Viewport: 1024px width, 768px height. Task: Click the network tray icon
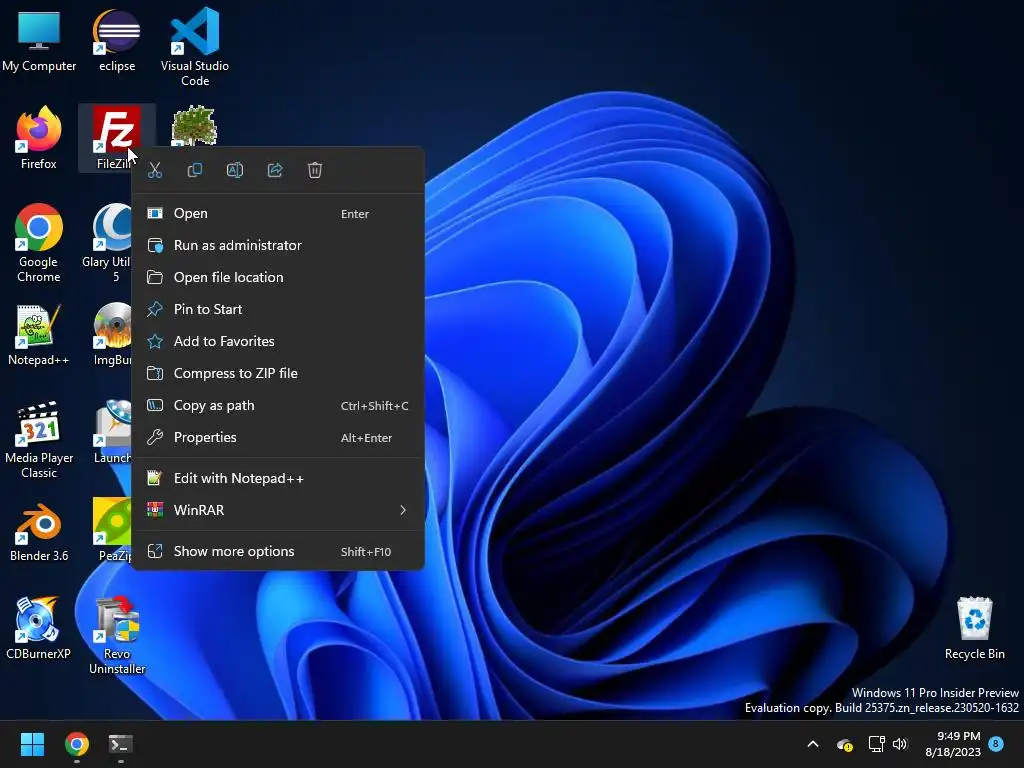point(876,744)
